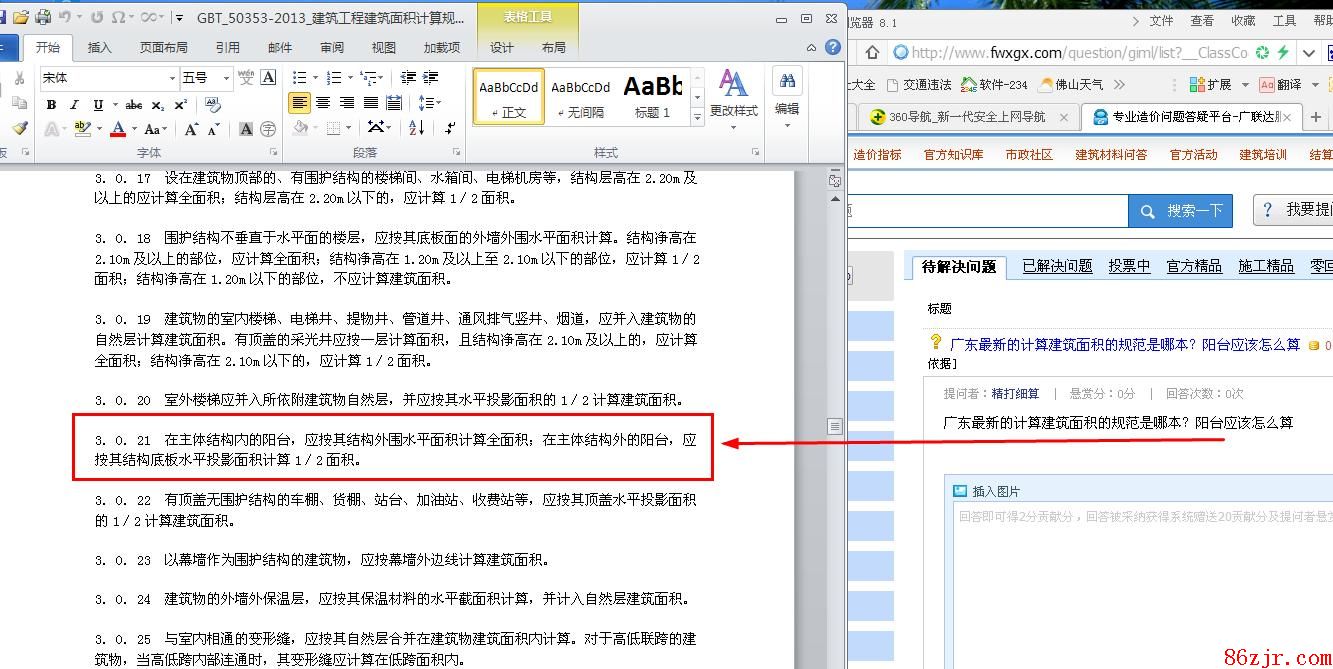Toggle bold formatting in the Word ribbon
Image resolution: width=1333 pixels, height=669 pixels.
point(51,105)
